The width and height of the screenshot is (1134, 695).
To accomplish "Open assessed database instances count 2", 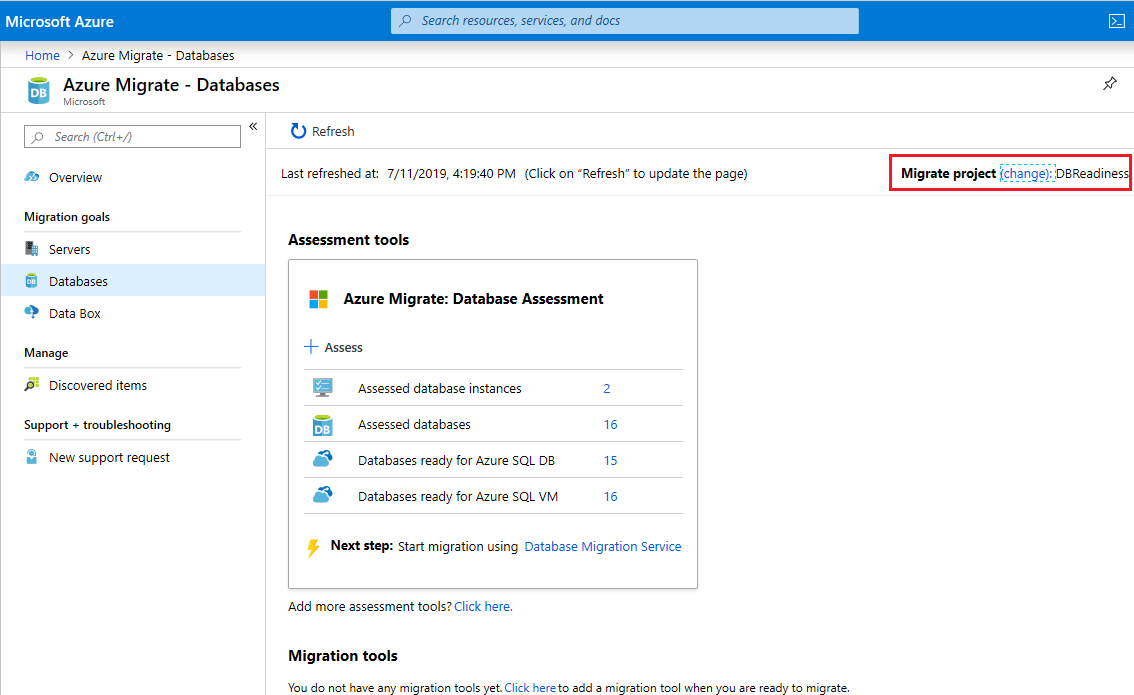I will pyautogui.click(x=607, y=388).
